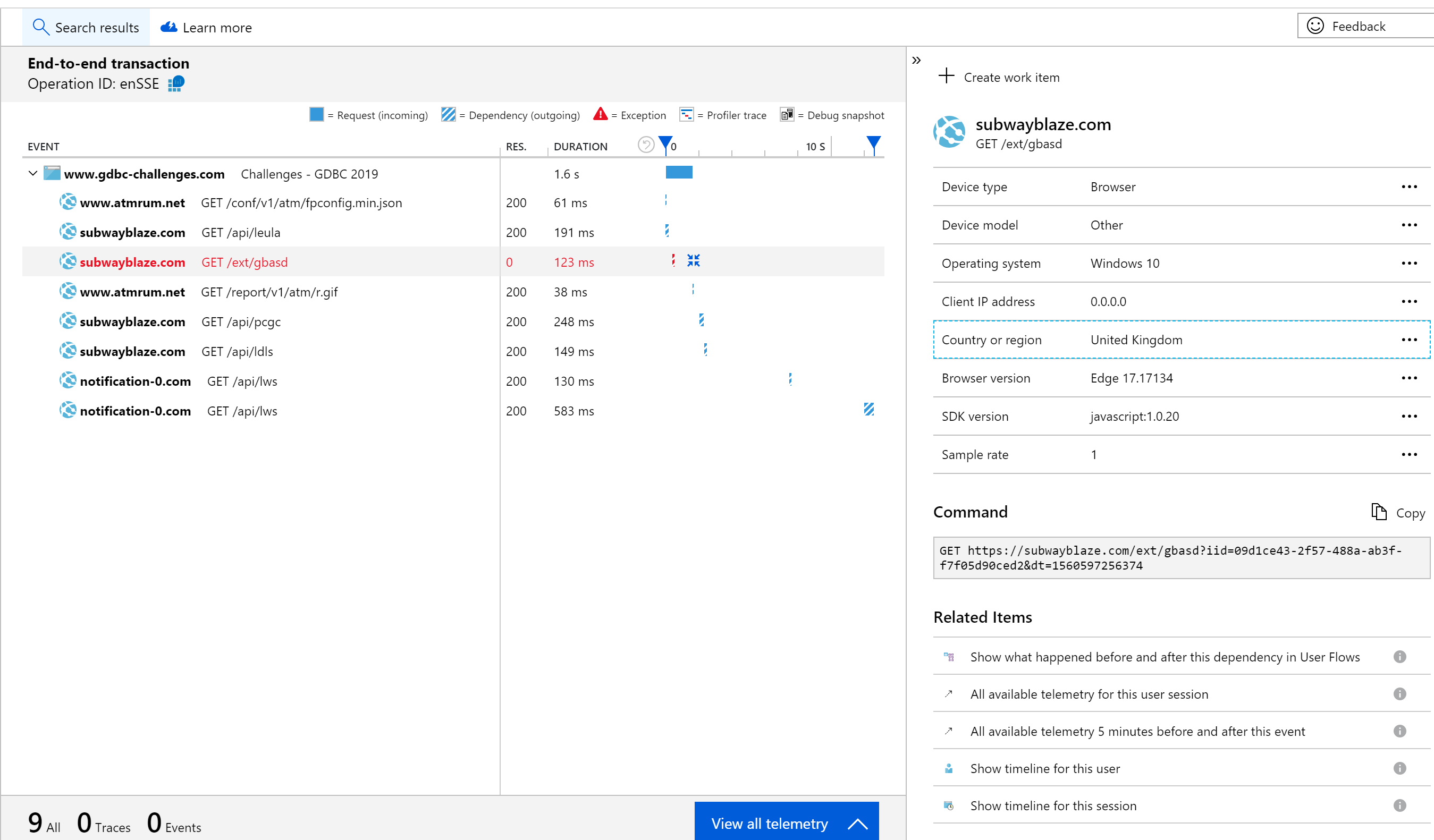Image resolution: width=1434 pixels, height=840 pixels.
Task: Collapse details panel with double chevron
Action: [x=916, y=60]
